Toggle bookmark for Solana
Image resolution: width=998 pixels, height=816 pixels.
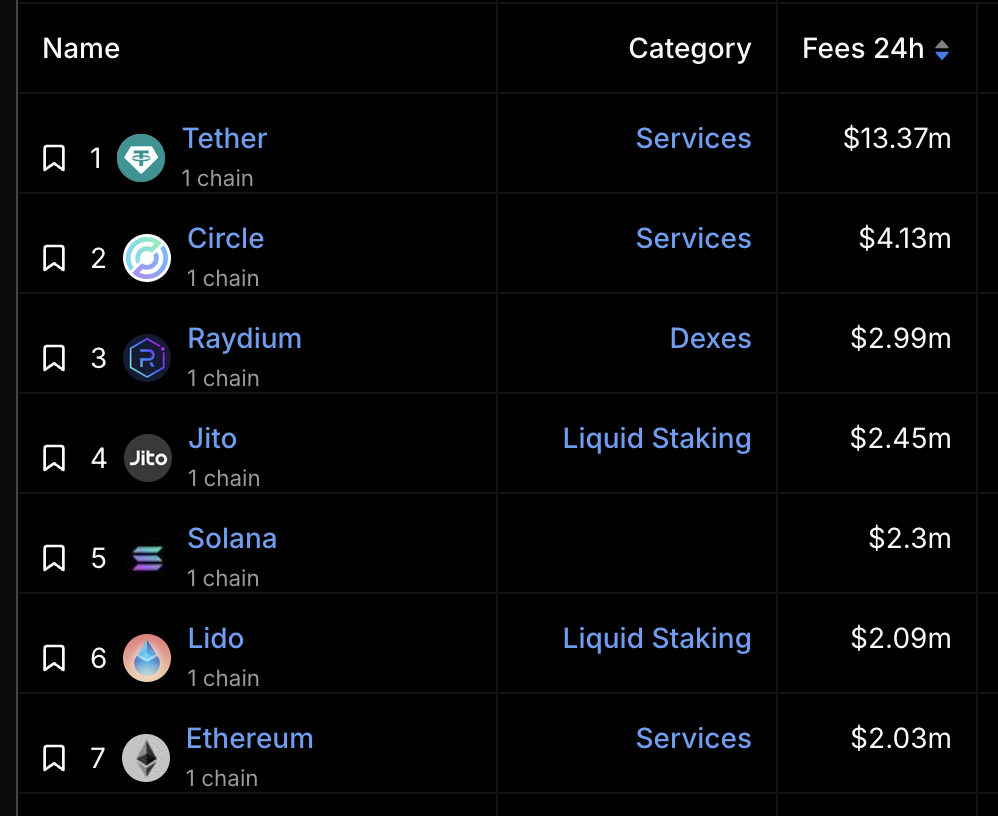[x=54, y=558]
